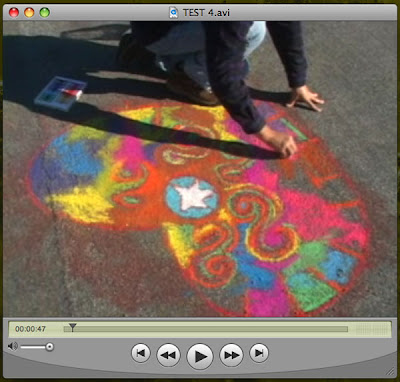This screenshot has height=382, width=400.
Task: Click the 00:00:47 time display
Action: tap(30, 329)
